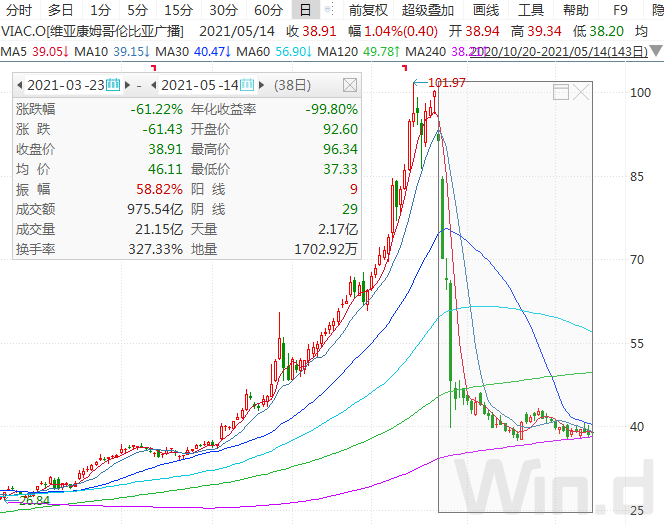Close the shaded range selection box
Viewport: 664px width, 525px height.
click(x=581, y=91)
